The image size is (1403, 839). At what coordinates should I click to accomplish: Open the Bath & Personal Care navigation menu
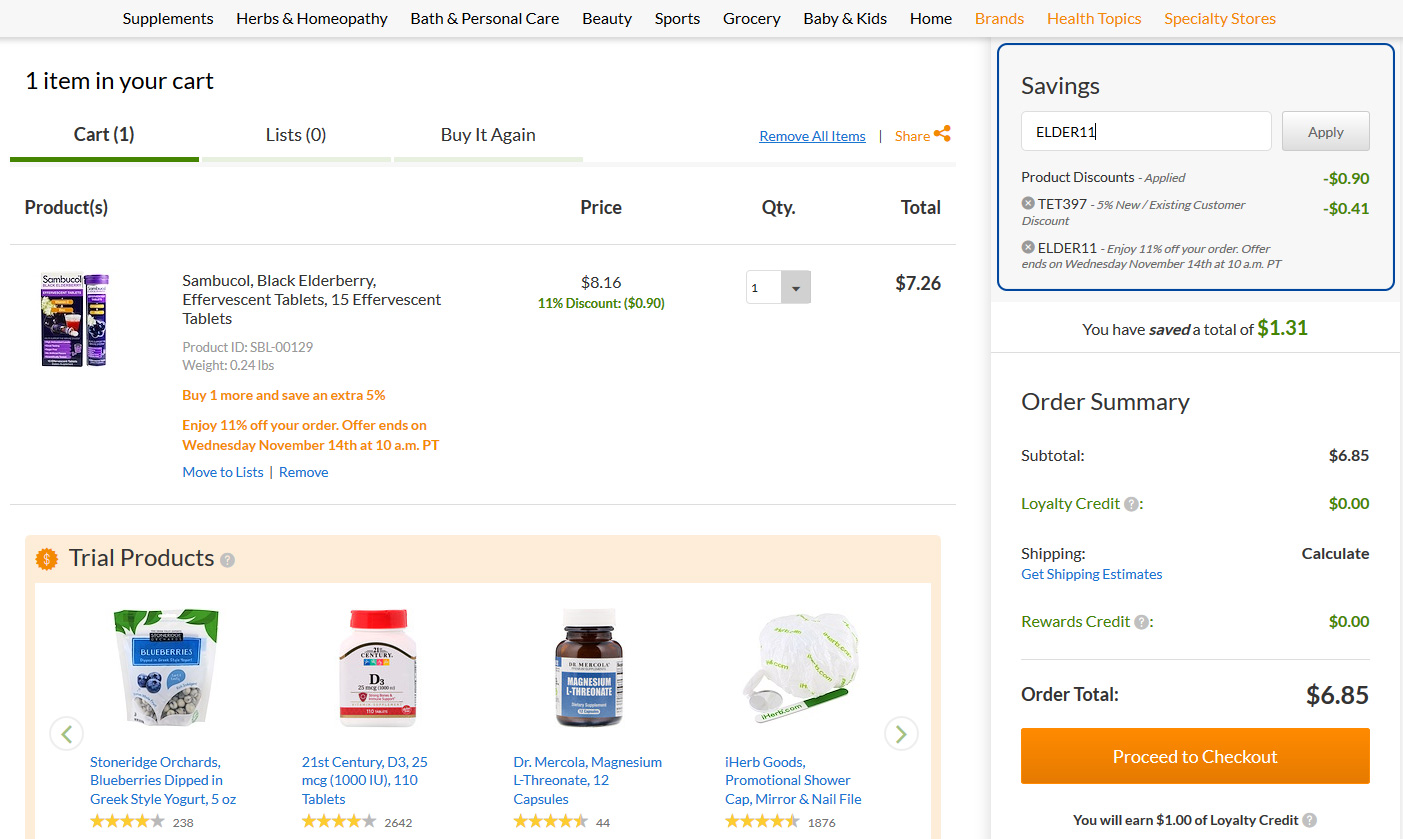tap(485, 18)
